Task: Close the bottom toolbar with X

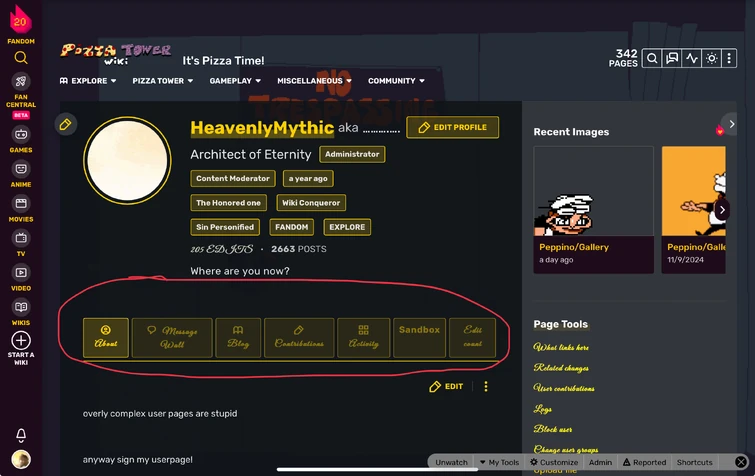Action: 741,462
